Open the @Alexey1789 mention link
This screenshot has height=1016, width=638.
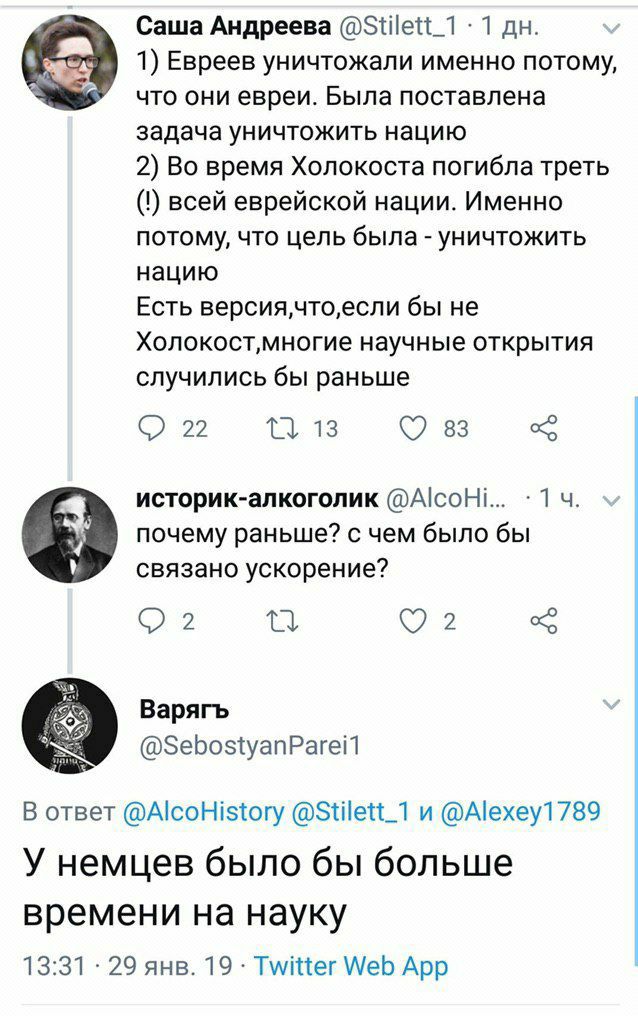pyautogui.click(x=520, y=811)
